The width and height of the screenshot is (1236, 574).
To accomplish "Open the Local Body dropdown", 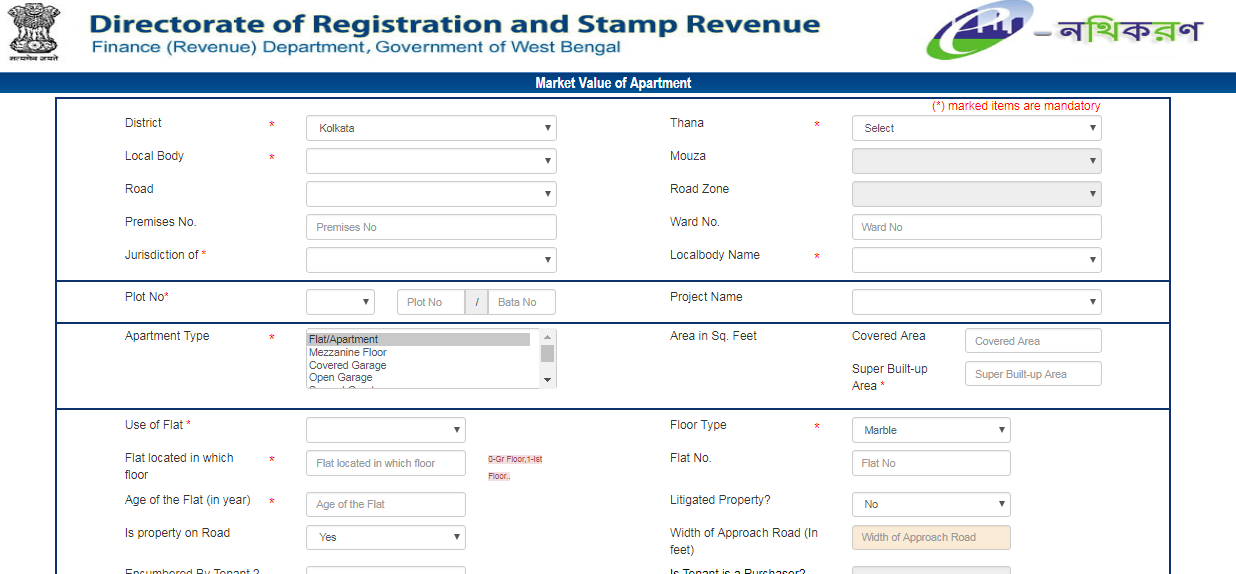I will pyautogui.click(x=431, y=161).
